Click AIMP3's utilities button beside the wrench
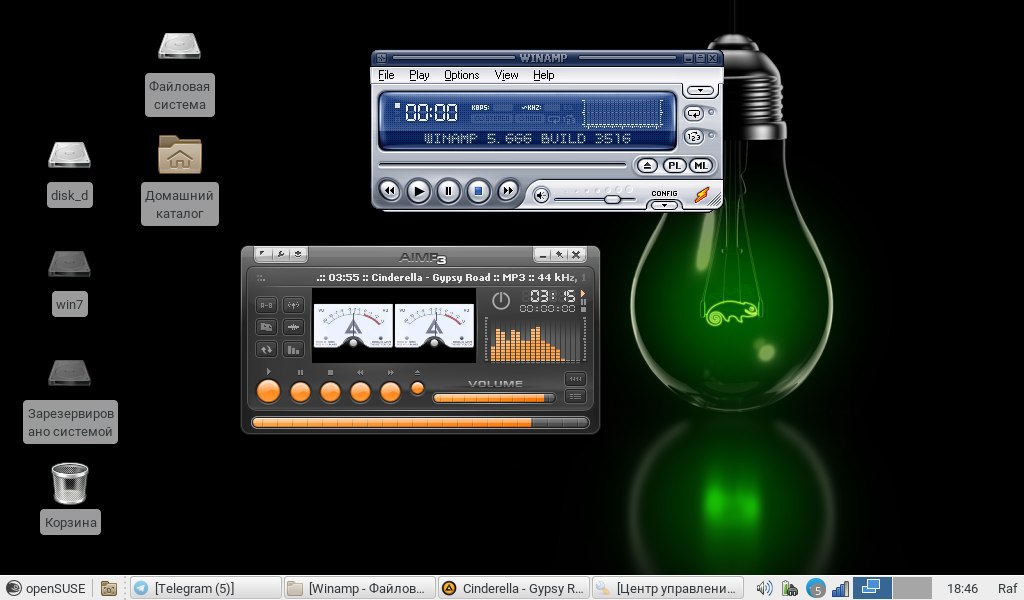 [x=298, y=254]
